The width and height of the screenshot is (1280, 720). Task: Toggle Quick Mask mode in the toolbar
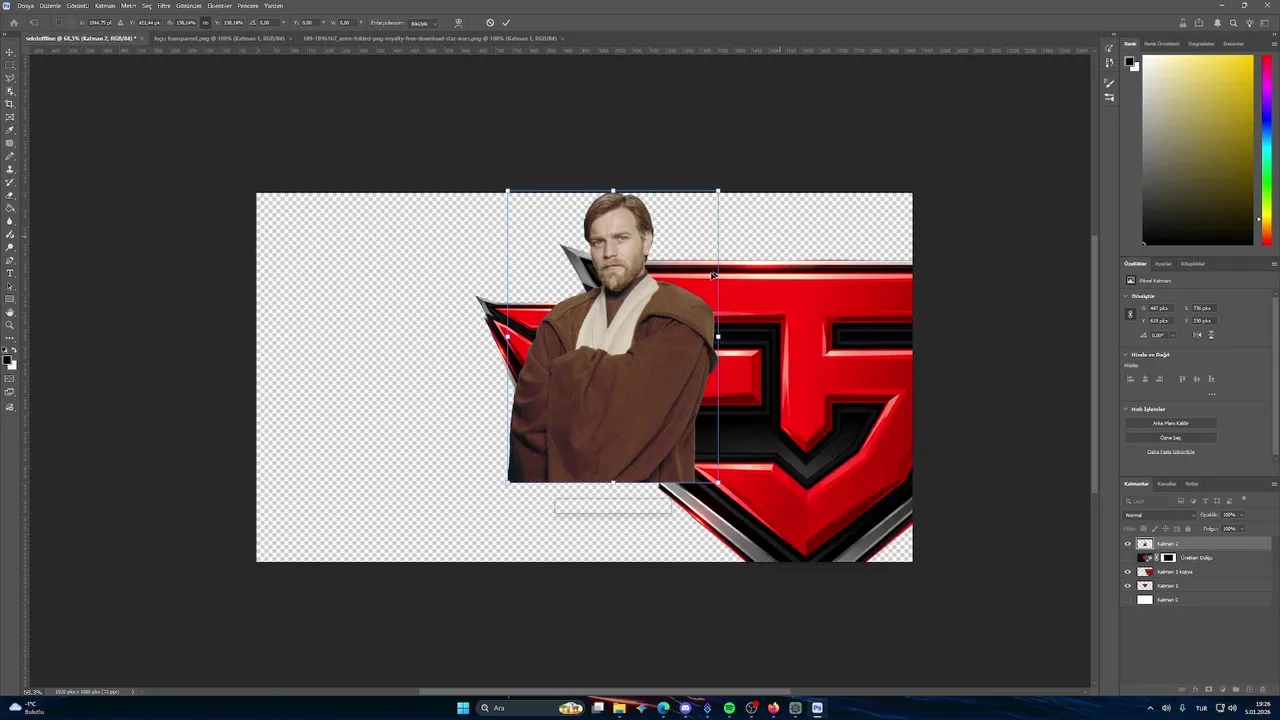(x=10, y=379)
